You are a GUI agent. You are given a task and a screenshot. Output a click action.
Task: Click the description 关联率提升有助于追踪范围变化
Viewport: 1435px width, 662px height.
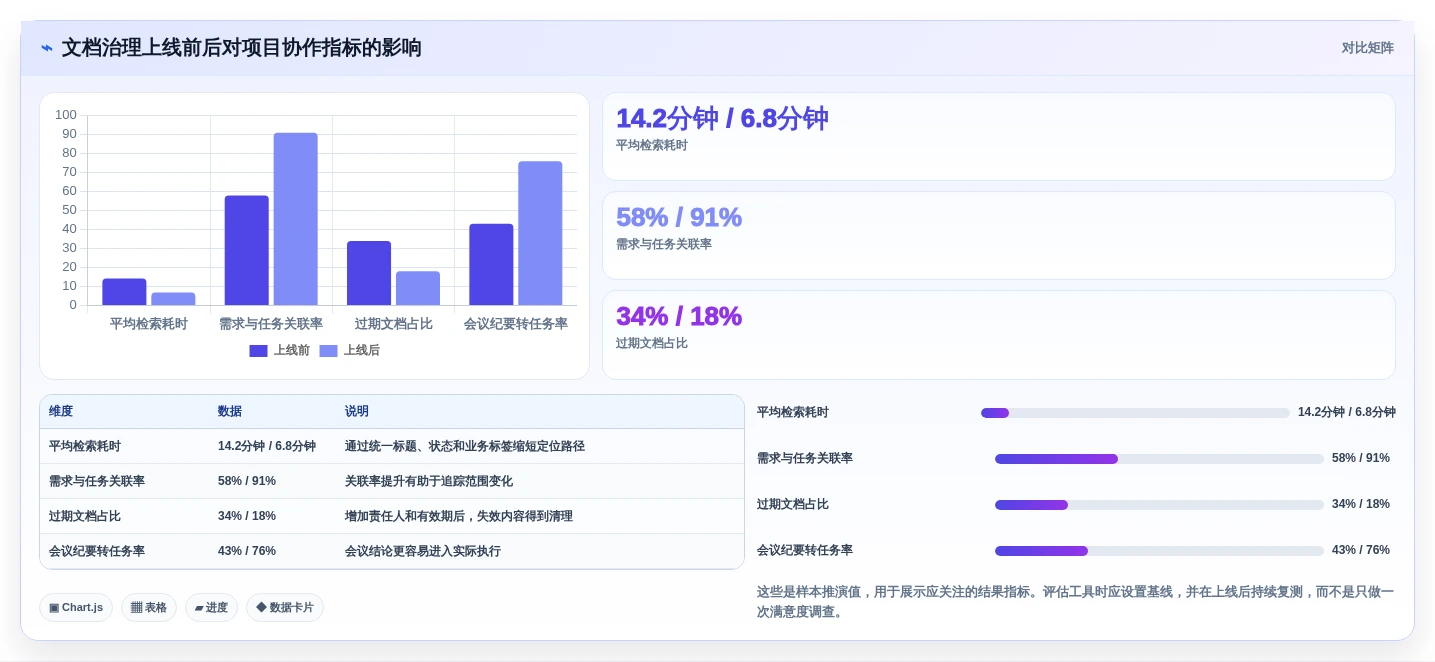pos(429,482)
